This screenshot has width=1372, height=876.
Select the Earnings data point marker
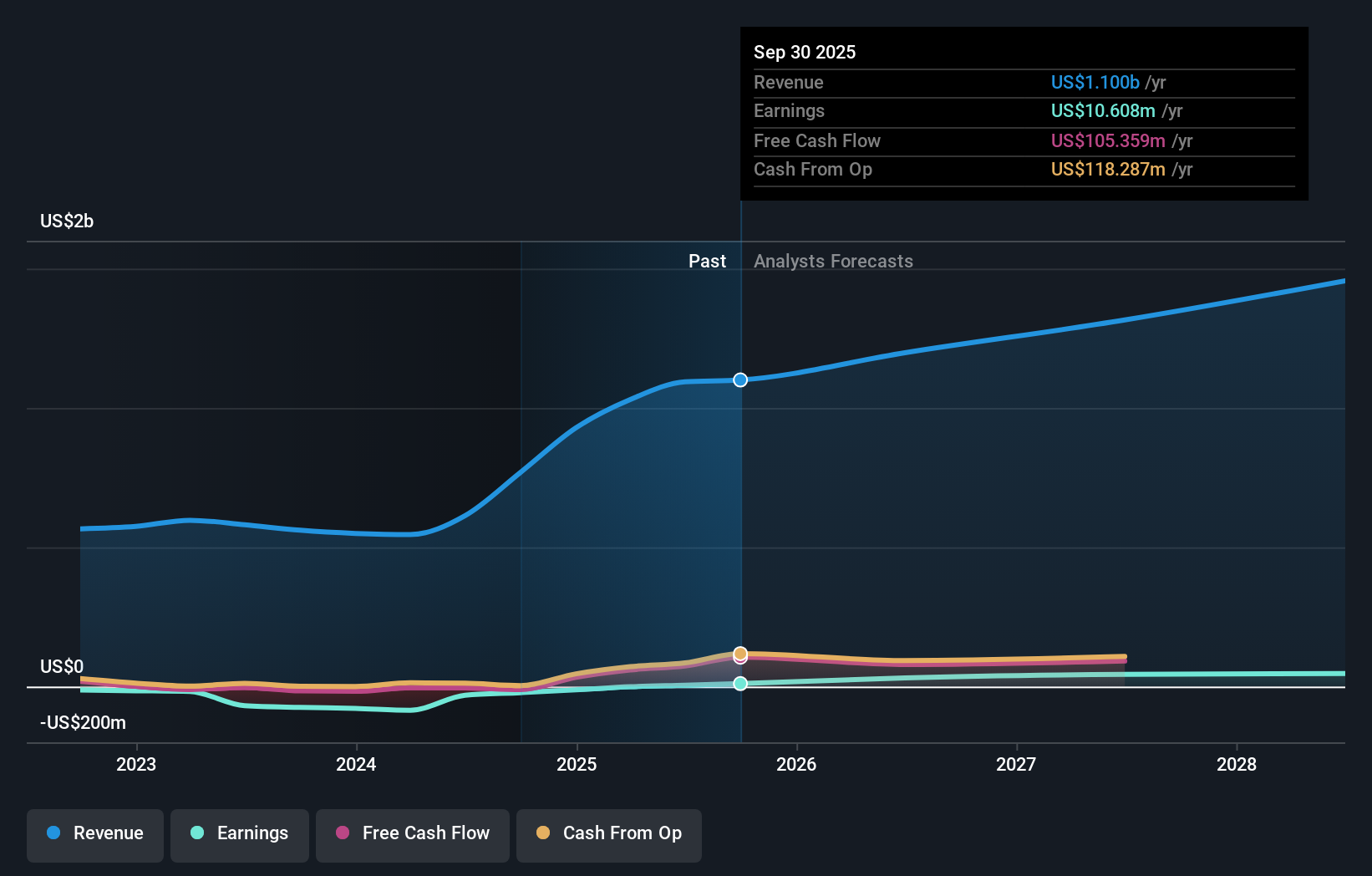point(739,684)
